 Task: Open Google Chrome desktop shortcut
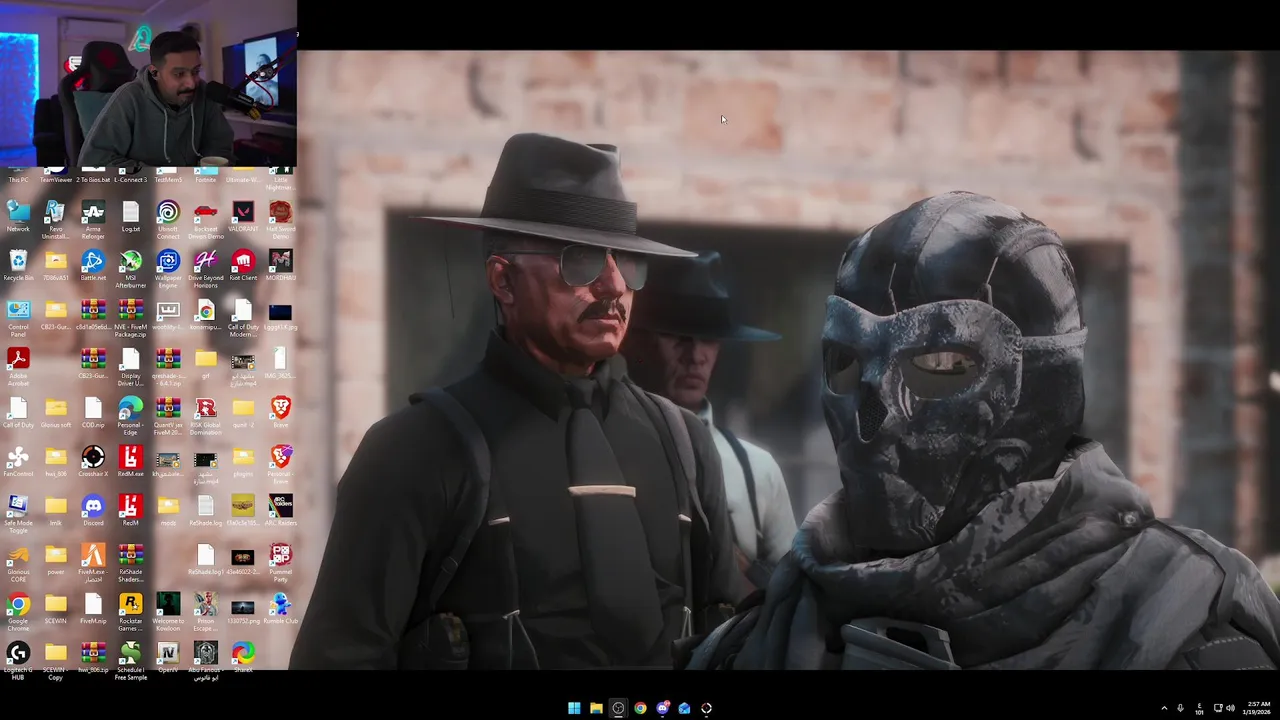(x=18, y=612)
